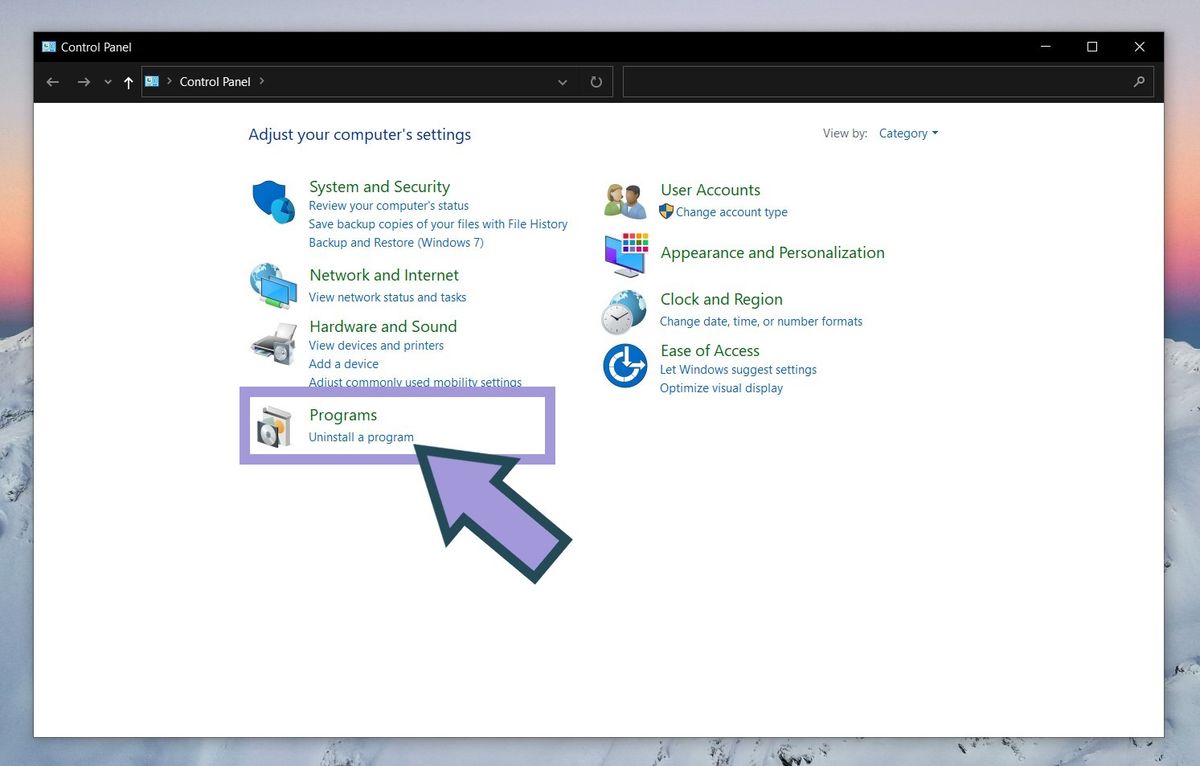
Task: Minimize the Control Panel window
Action: point(1045,47)
